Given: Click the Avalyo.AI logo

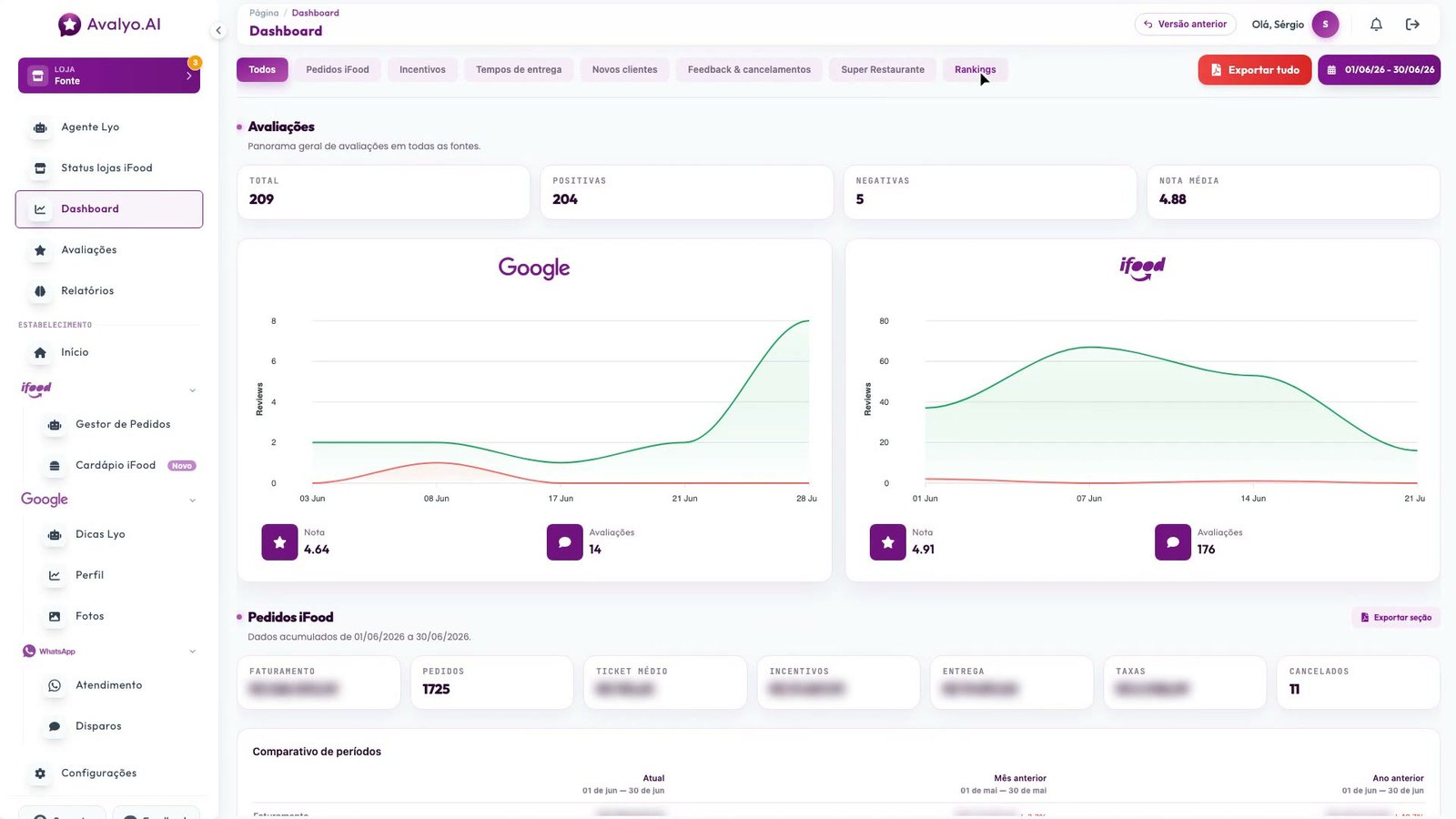Looking at the screenshot, I should [109, 25].
